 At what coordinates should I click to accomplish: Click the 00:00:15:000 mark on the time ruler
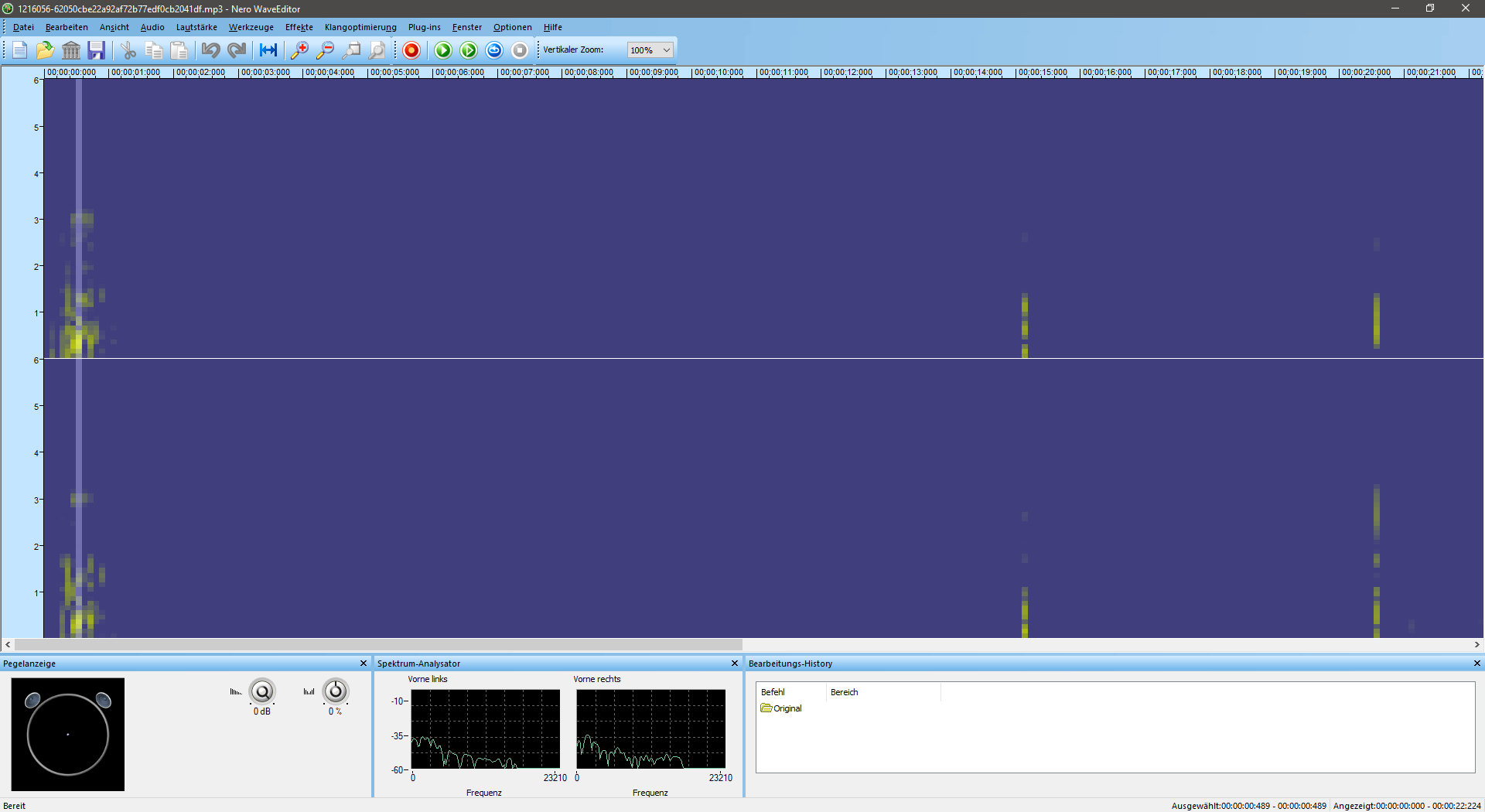click(1043, 73)
